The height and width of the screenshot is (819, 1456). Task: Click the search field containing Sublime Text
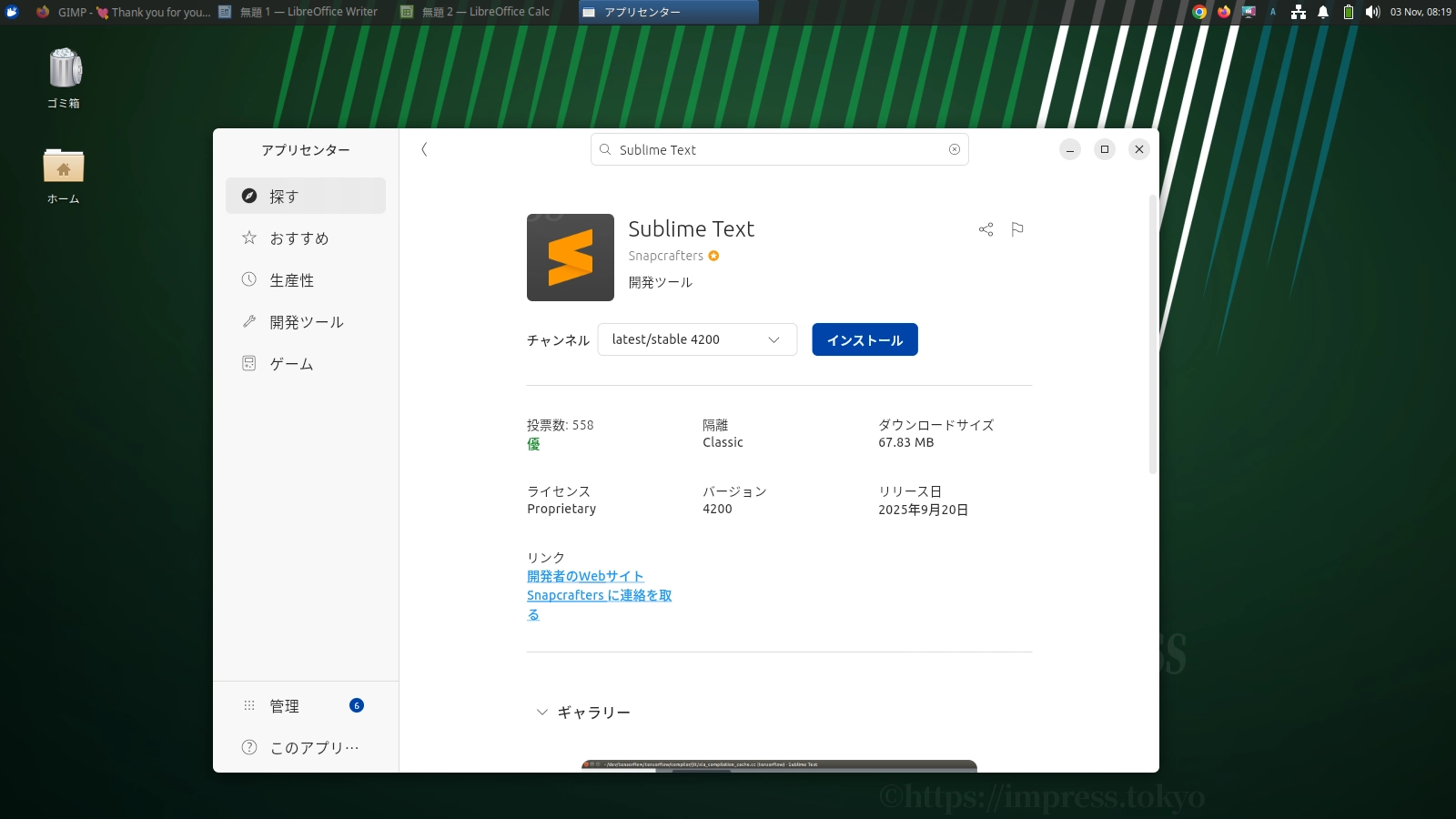[779, 149]
